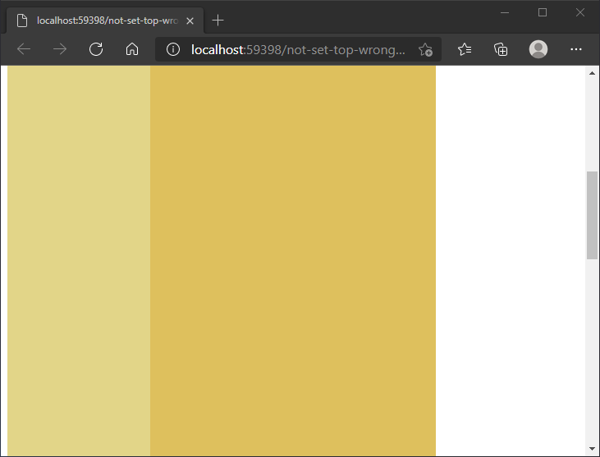
Task: Select the localhost:59398/not-set-top-wro tab
Action: point(105,21)
